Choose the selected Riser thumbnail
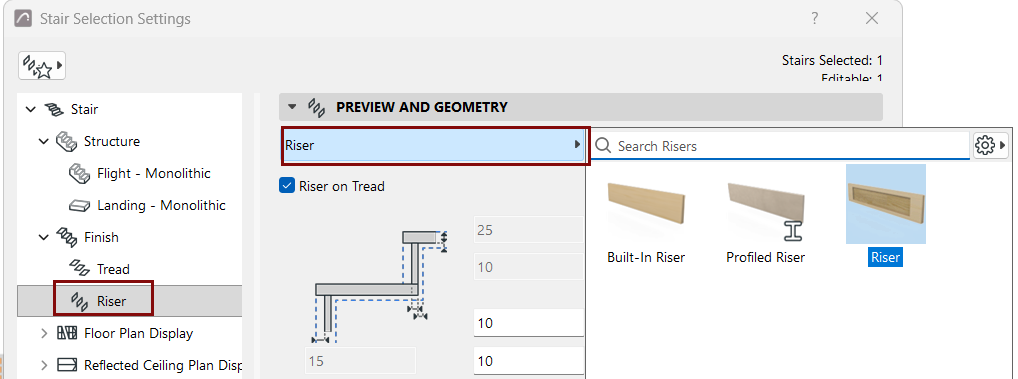This screenshot has width=1018, height=379. (x=886, y=204)
